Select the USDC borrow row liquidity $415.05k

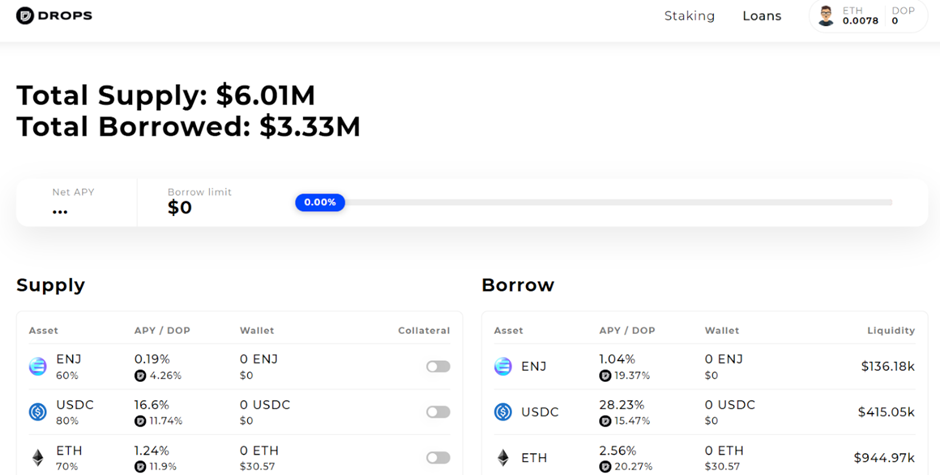click(886, 412)
